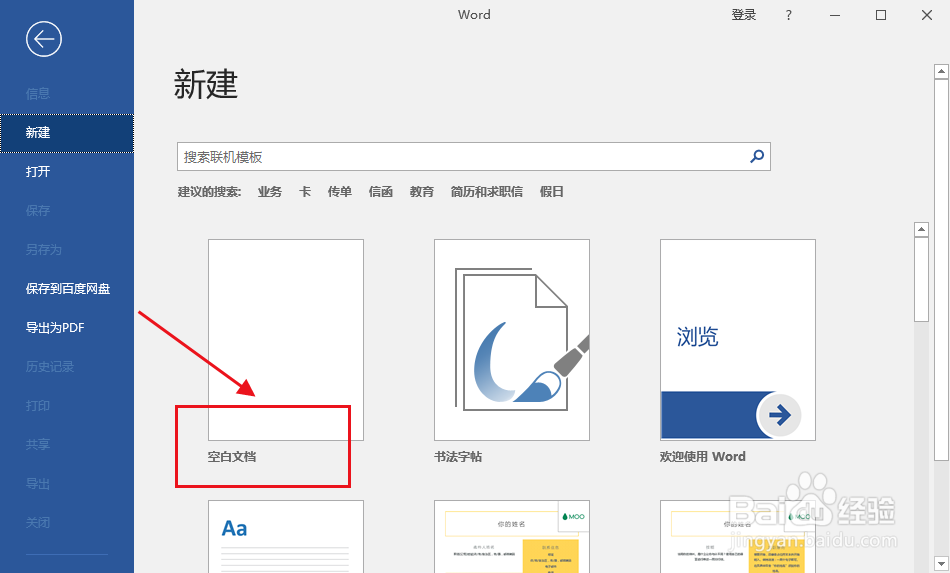Click suggested search 传单
The height and width of the screenshot is (573, 950).
coord(340,192)
